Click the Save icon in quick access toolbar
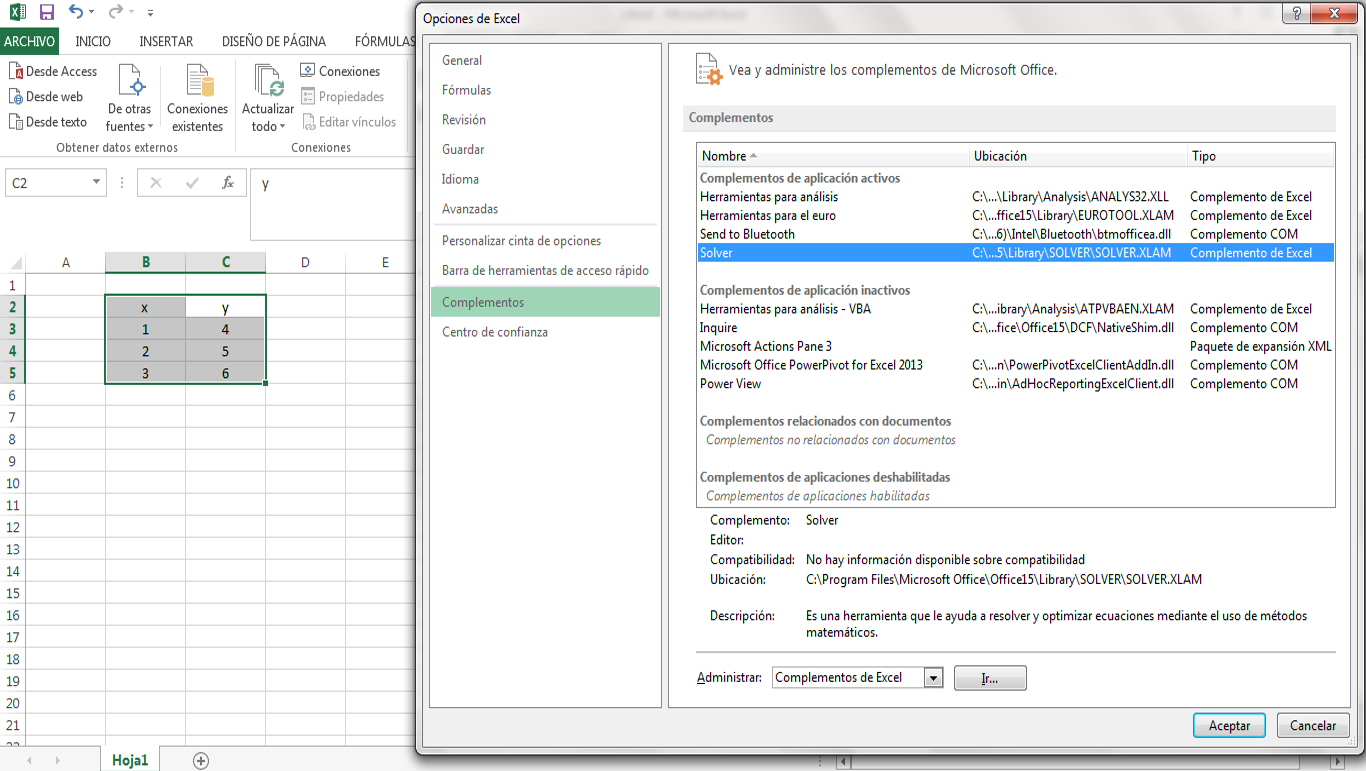Image resolution: width=1366 pixels, height=771 pixels. pos(46,13)
